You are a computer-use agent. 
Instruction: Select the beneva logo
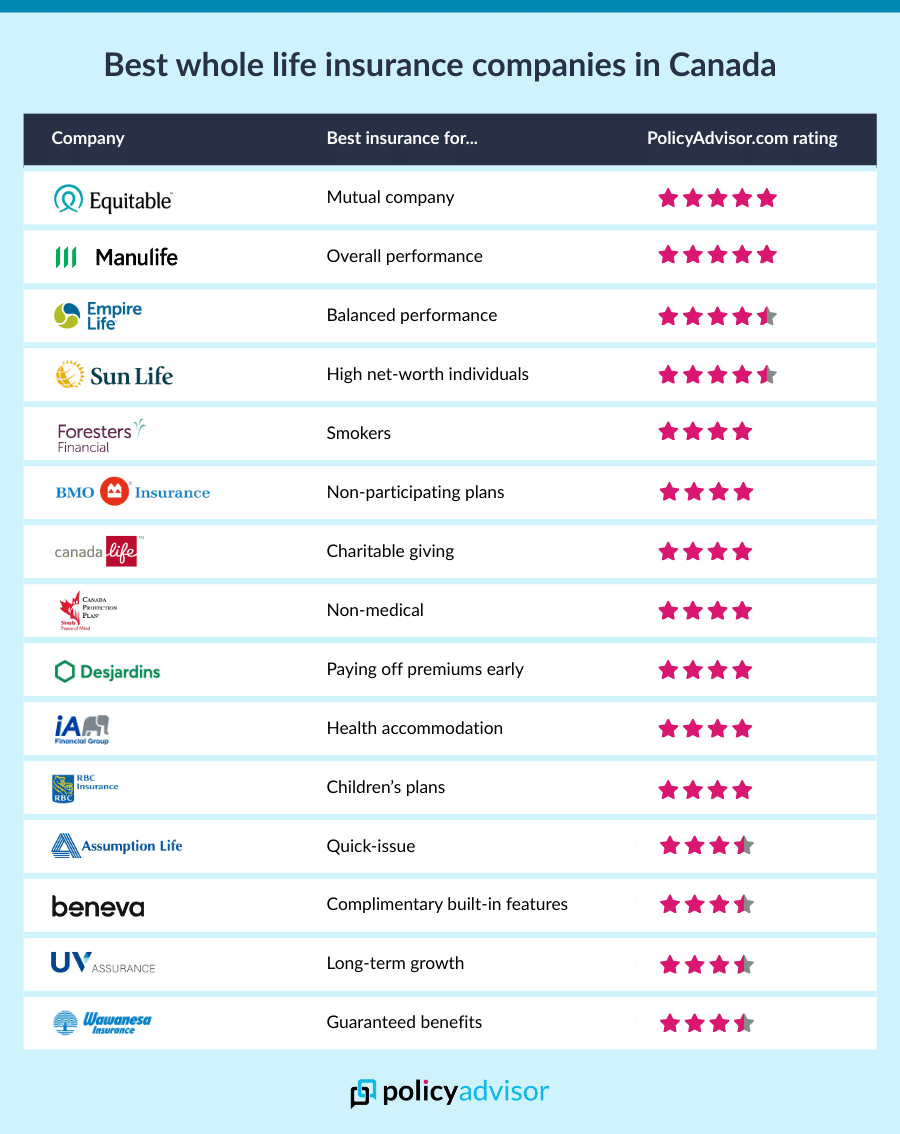[x=98, y=906]
